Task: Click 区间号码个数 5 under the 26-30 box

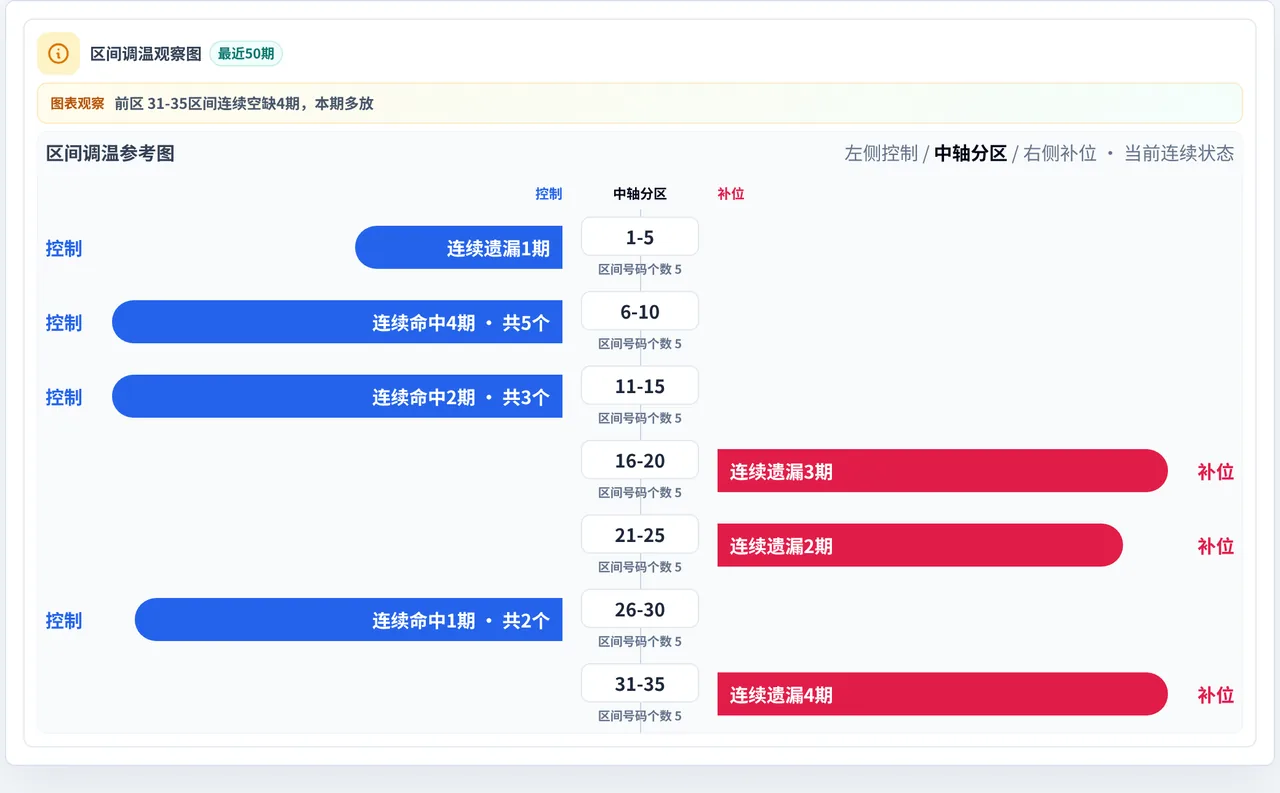Action: 640,641
